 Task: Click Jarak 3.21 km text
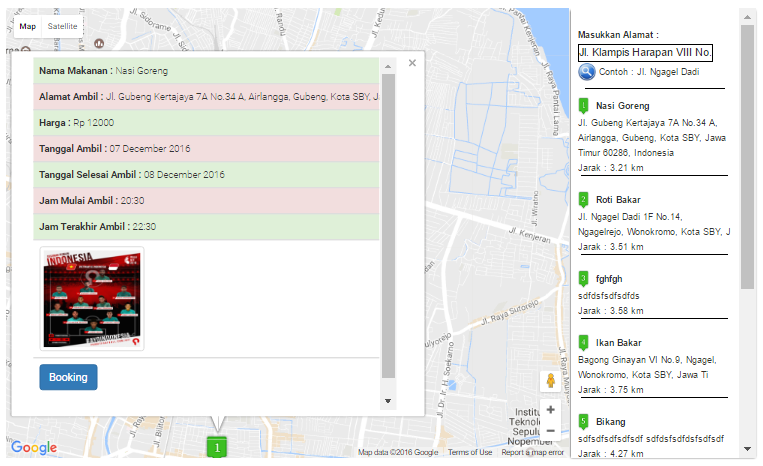point(611,168)
